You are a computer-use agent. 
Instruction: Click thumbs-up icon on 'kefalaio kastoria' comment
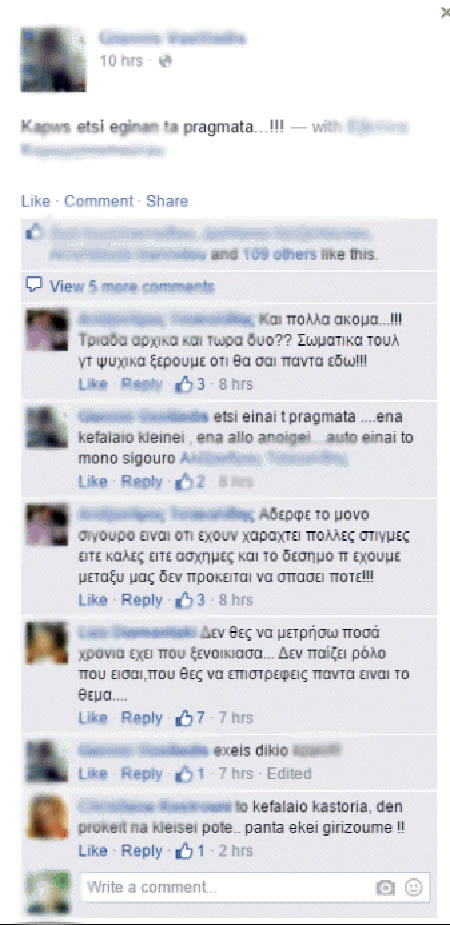[185, 851]
